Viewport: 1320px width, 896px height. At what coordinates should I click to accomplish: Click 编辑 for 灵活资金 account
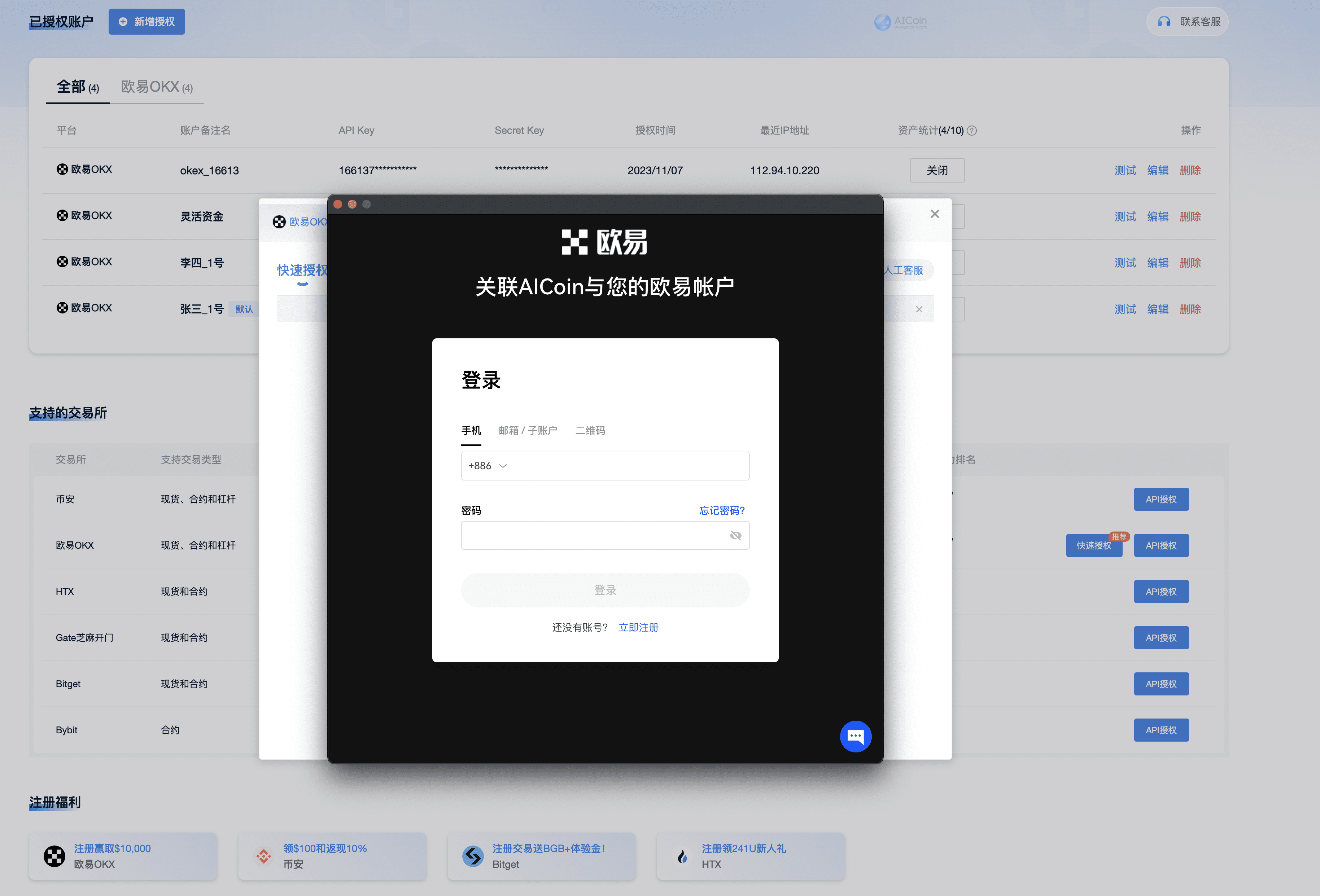(x=1158, y=216)
